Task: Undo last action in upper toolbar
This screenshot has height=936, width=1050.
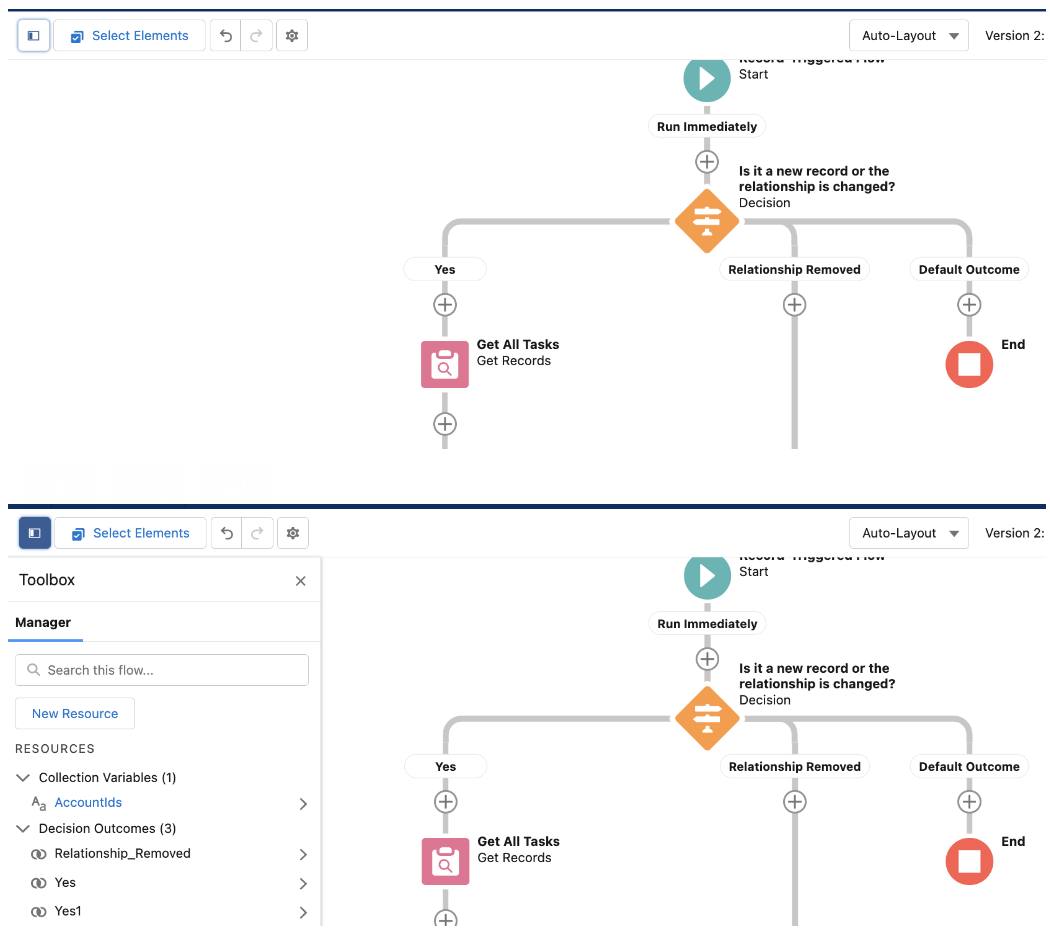Action: [226, 35]
